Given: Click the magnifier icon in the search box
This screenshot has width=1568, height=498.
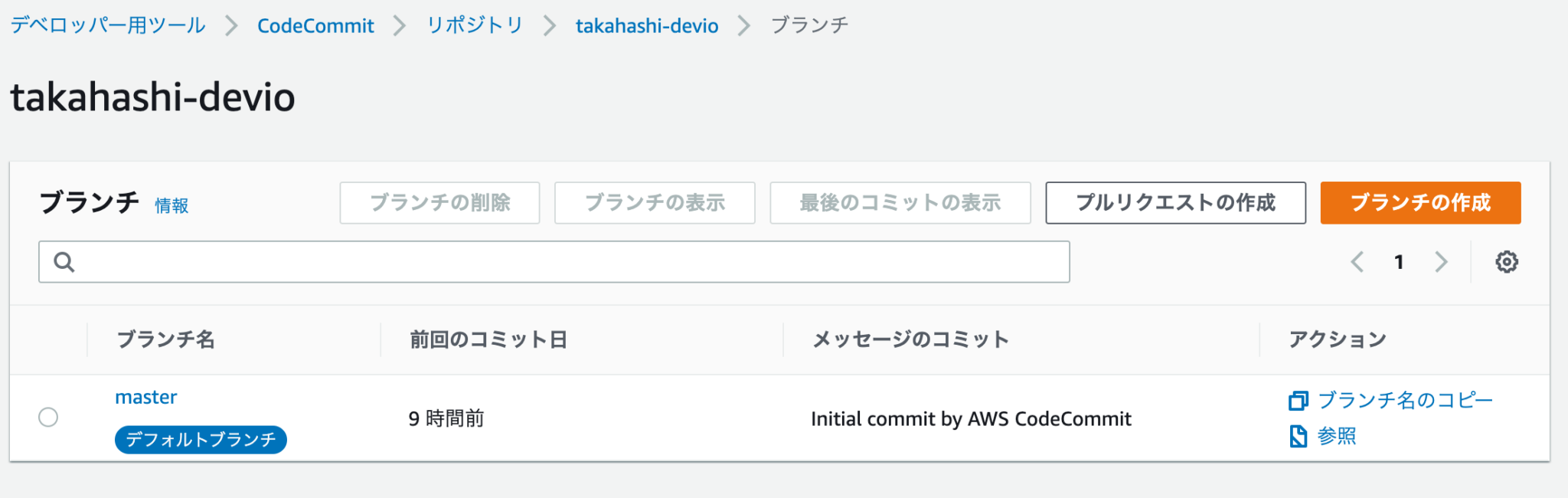Looking at the screenshot, I should click(64, 261).
